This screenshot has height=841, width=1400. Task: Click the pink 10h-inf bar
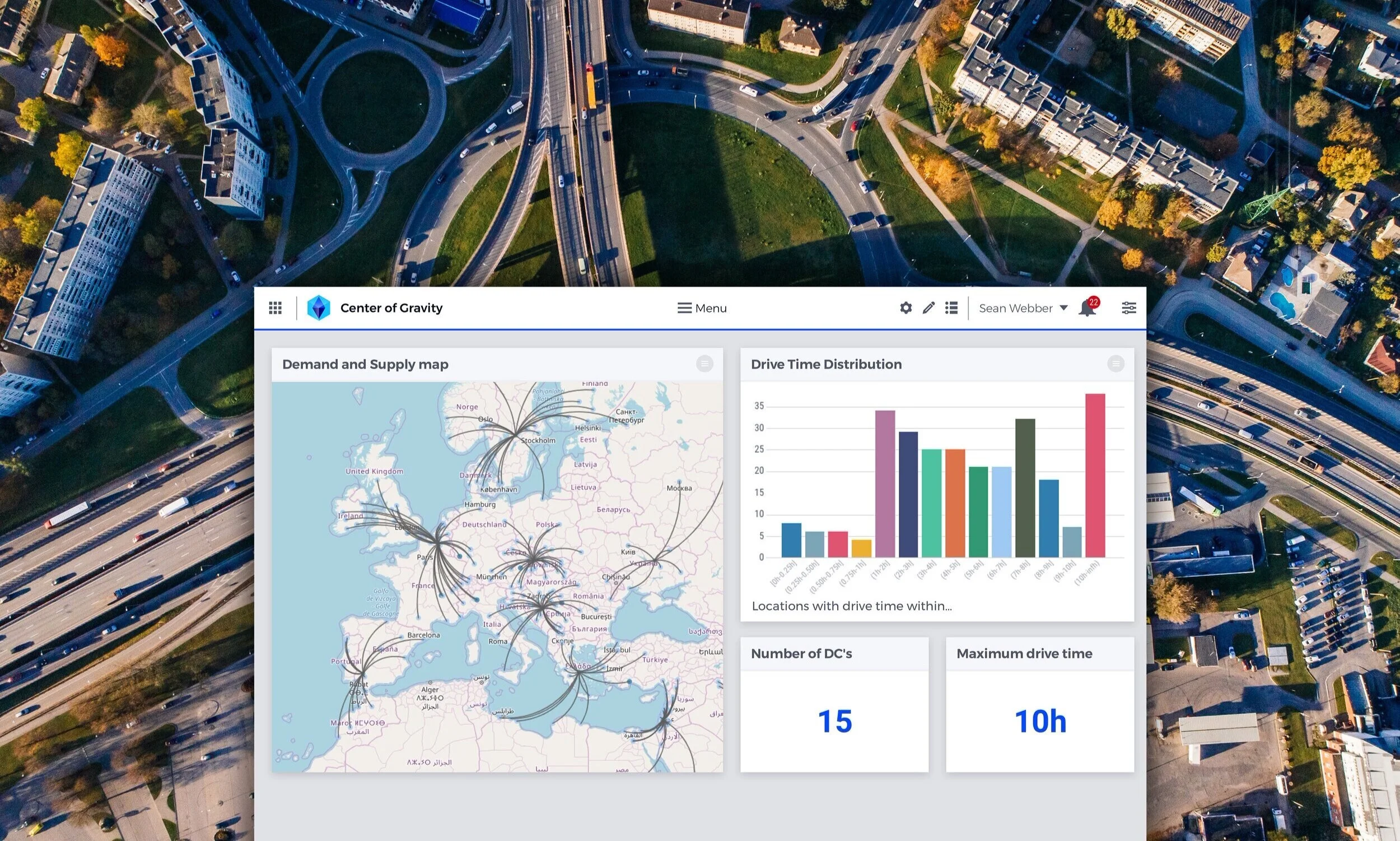pos(1095,476)
